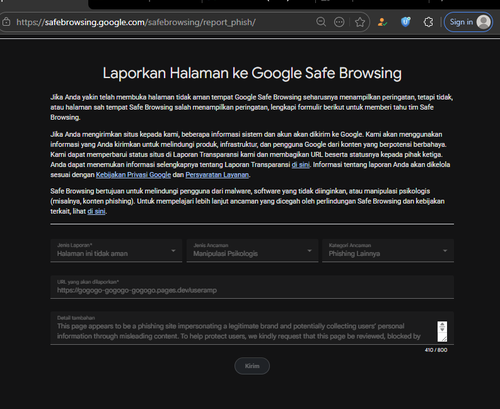Open the Persyaratan Layanan link
Image resolution: width=500 pixels, height=409 pixels.
point(217,175)
